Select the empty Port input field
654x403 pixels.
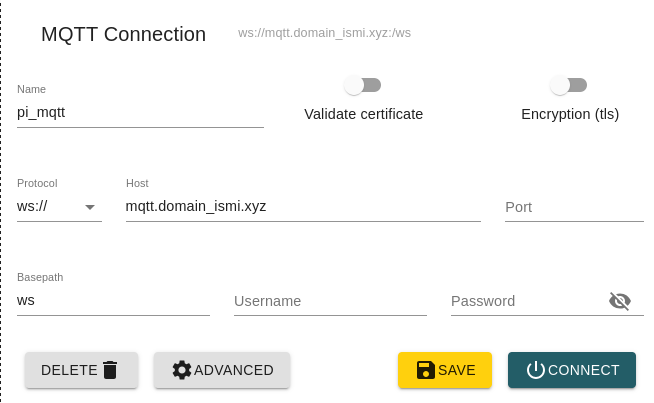[x=573, y=207]
